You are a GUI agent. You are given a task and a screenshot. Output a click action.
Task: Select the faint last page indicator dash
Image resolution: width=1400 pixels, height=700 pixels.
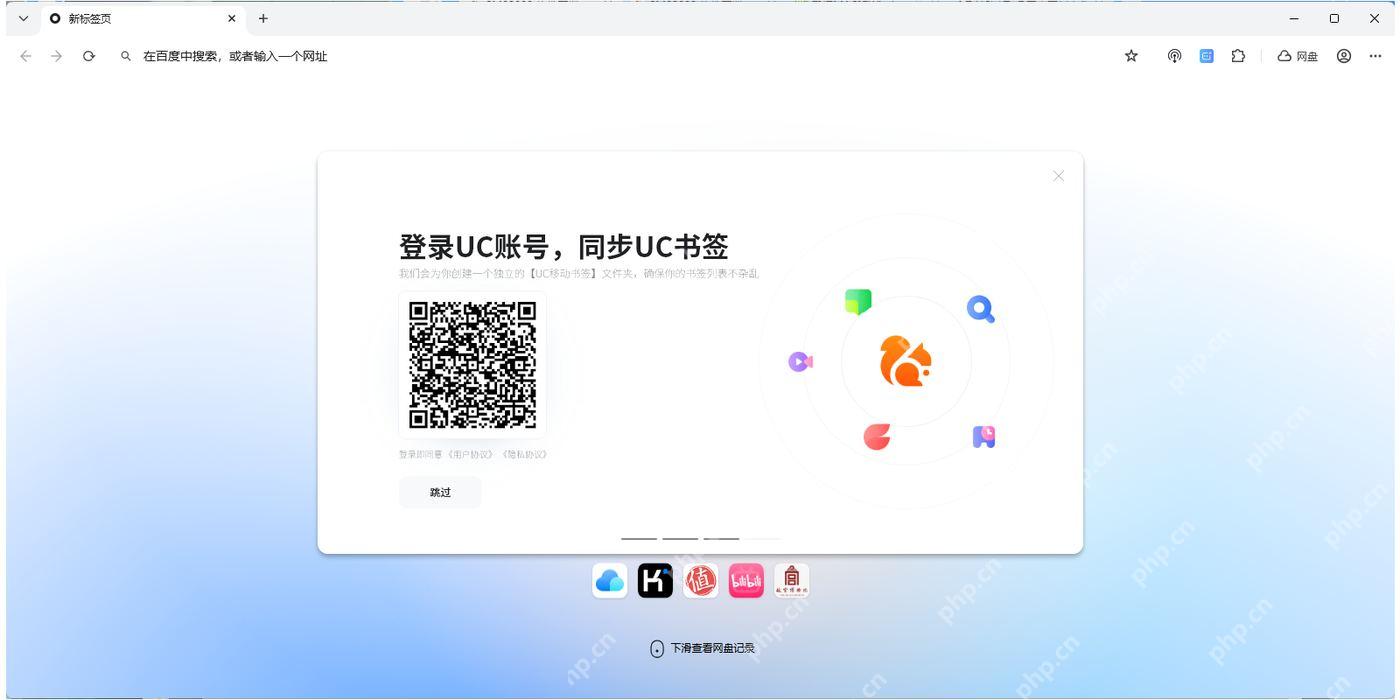[x=762, y=538]
